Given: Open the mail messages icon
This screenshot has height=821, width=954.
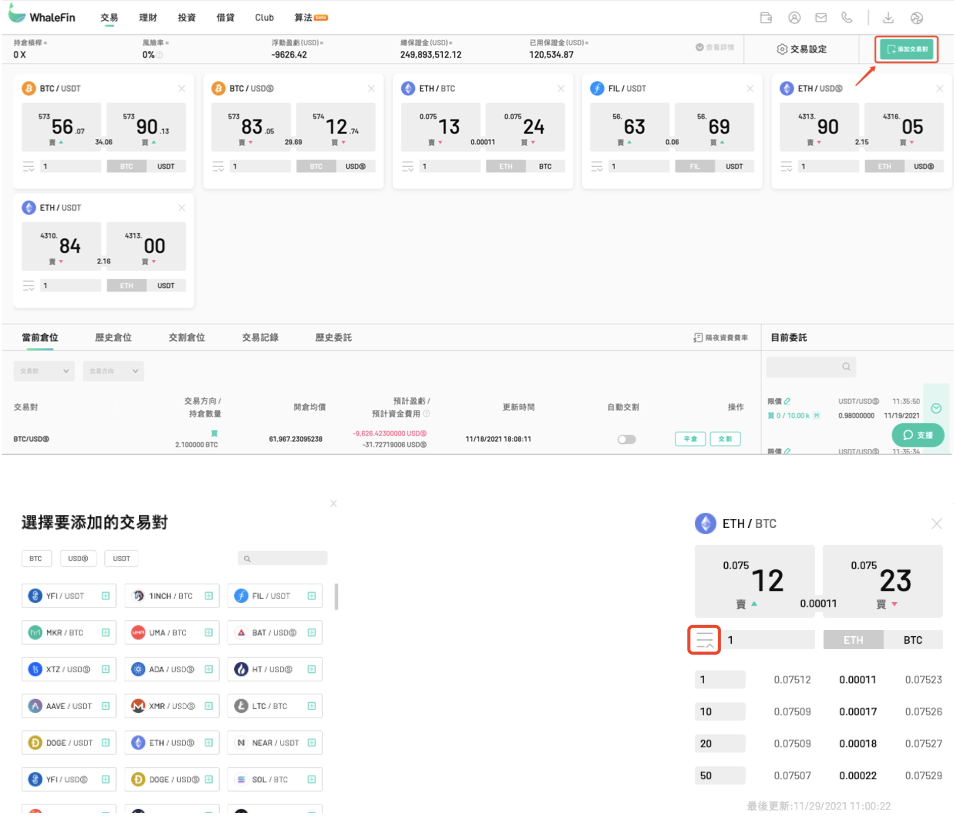Looking at the screenshot, I should point(821,18).
